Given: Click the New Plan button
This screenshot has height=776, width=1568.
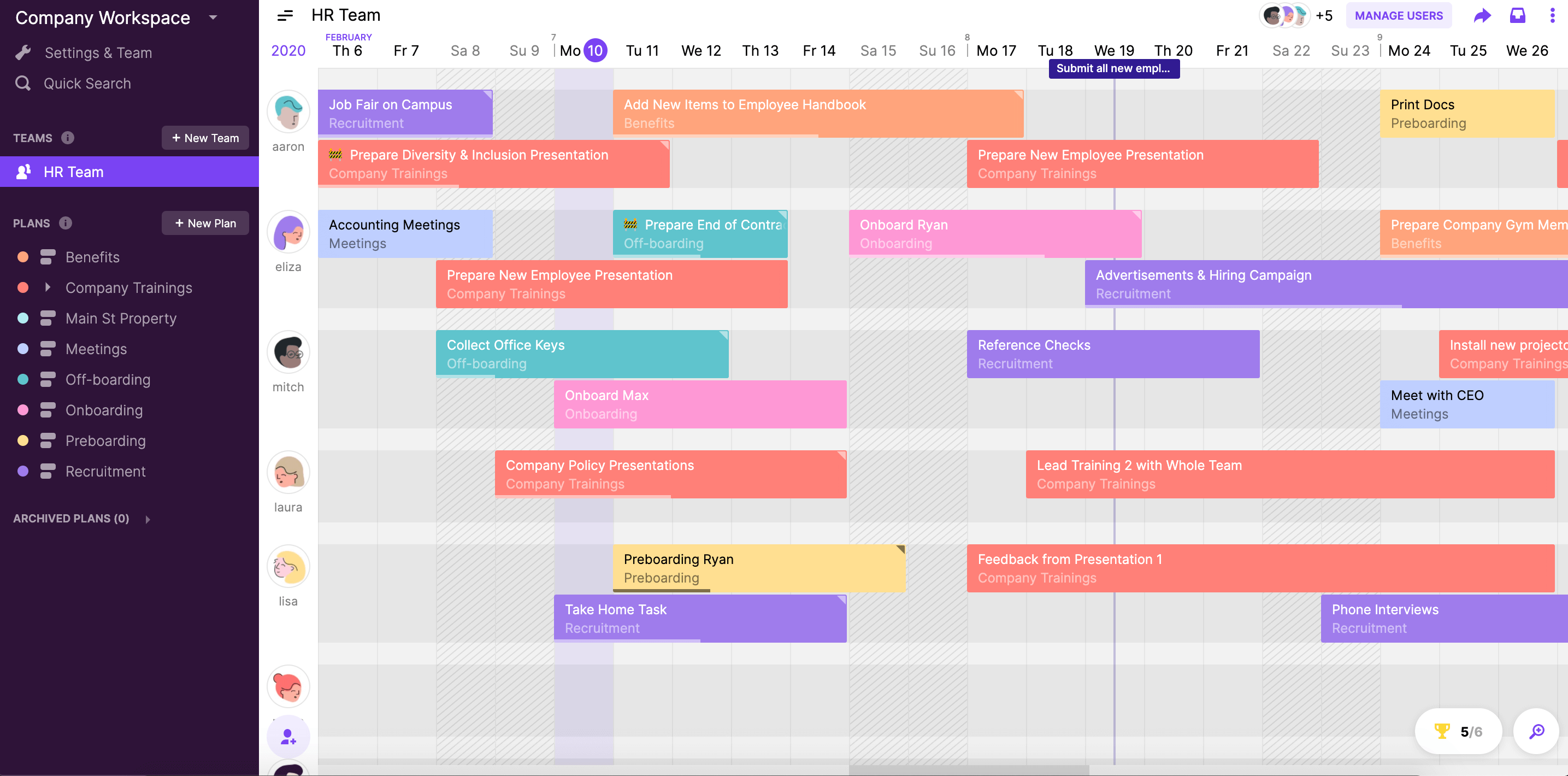Looking at the screenshot, I should [206, 222].
